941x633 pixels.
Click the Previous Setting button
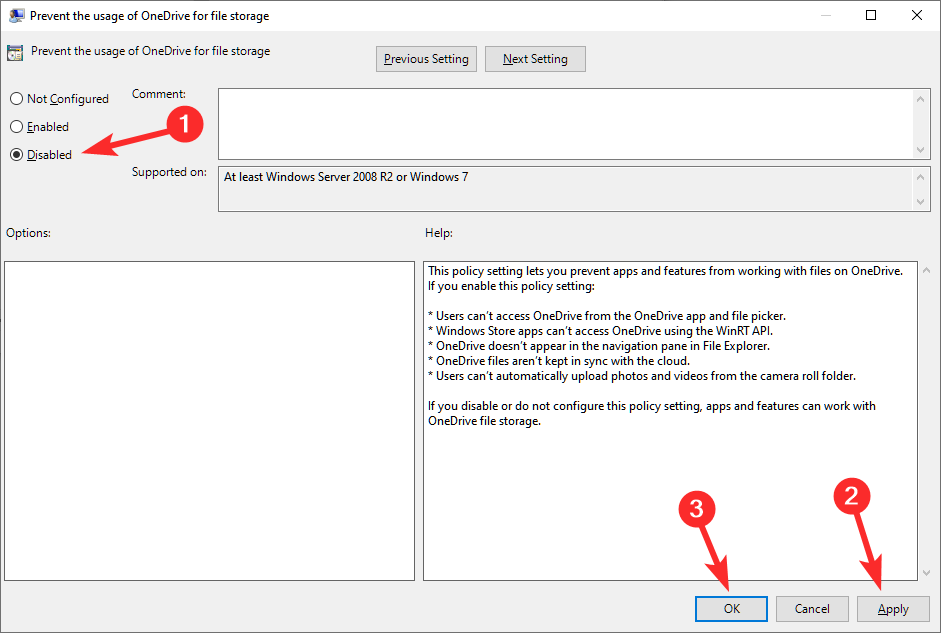point(426,58)
